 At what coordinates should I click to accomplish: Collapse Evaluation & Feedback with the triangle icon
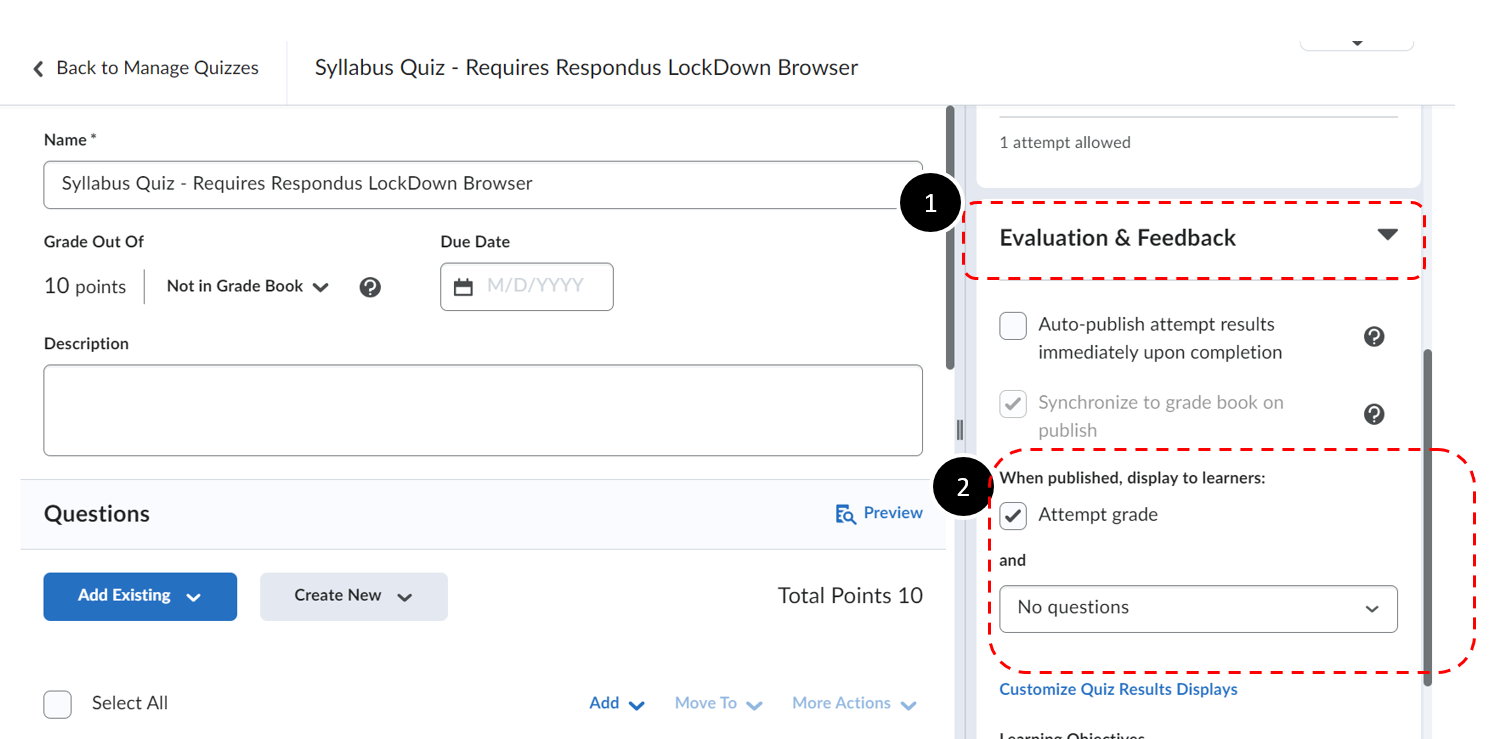pyautogui.click(x=1387, y=235)
